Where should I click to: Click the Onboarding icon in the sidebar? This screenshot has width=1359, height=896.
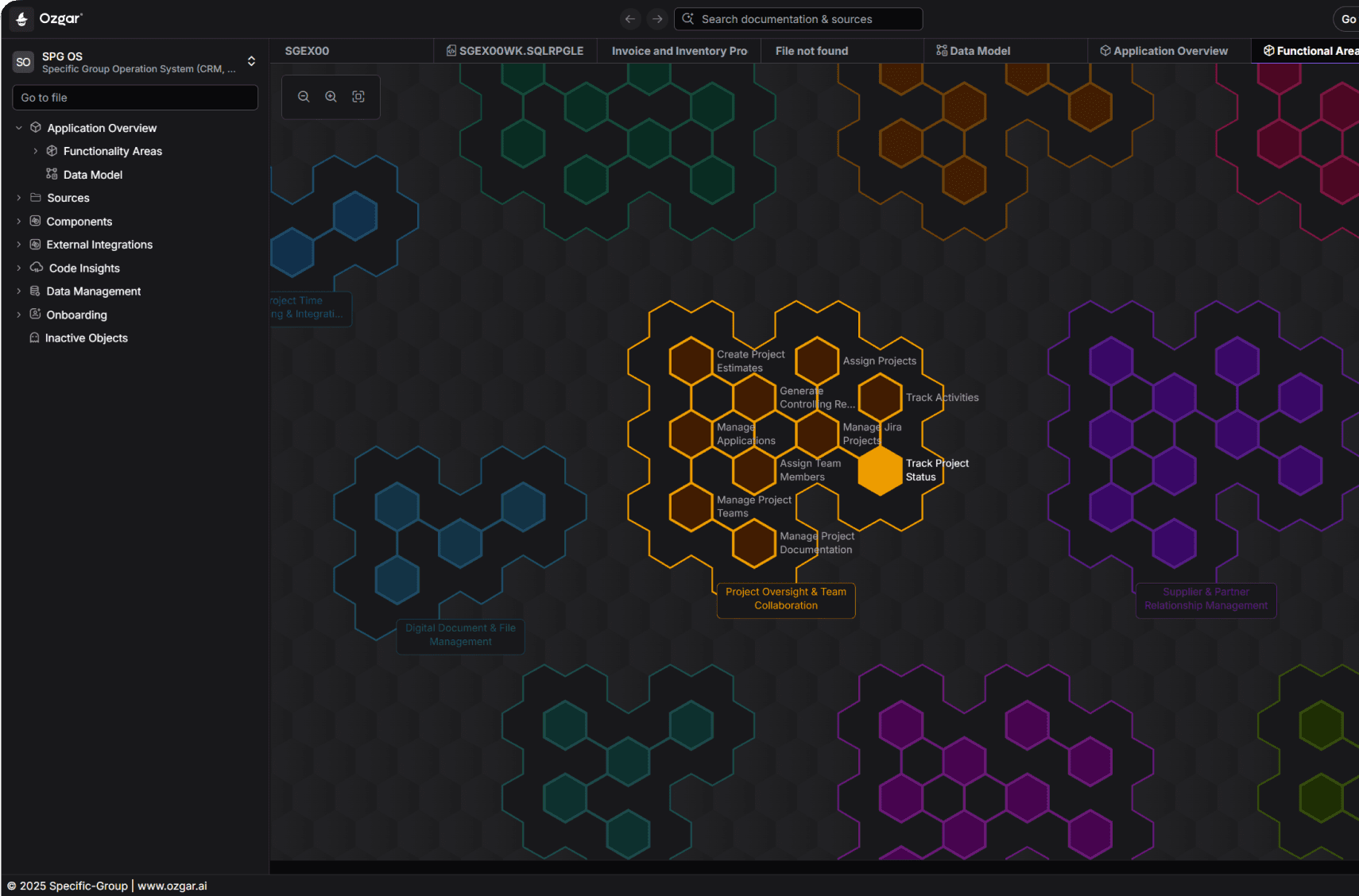pos(36,315)
